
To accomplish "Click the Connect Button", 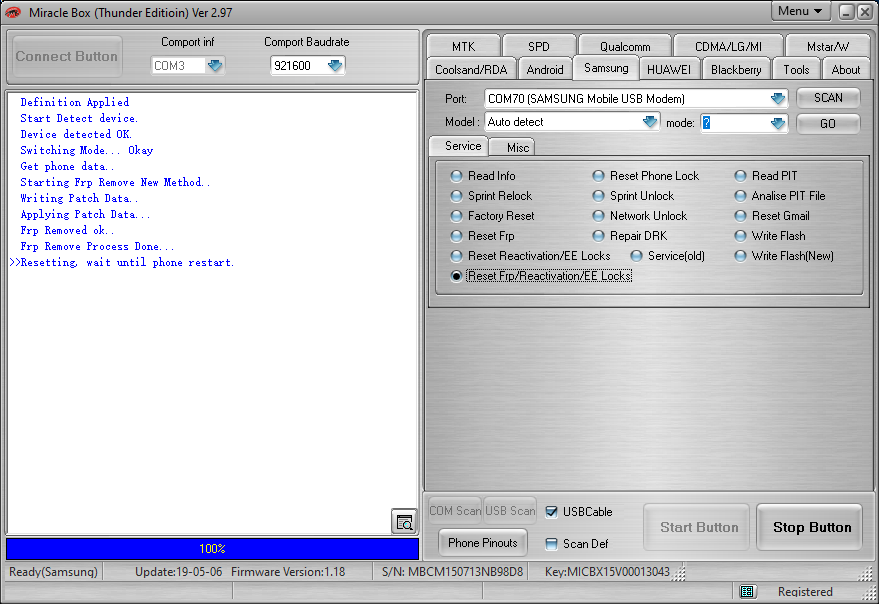I will [67, 56].
